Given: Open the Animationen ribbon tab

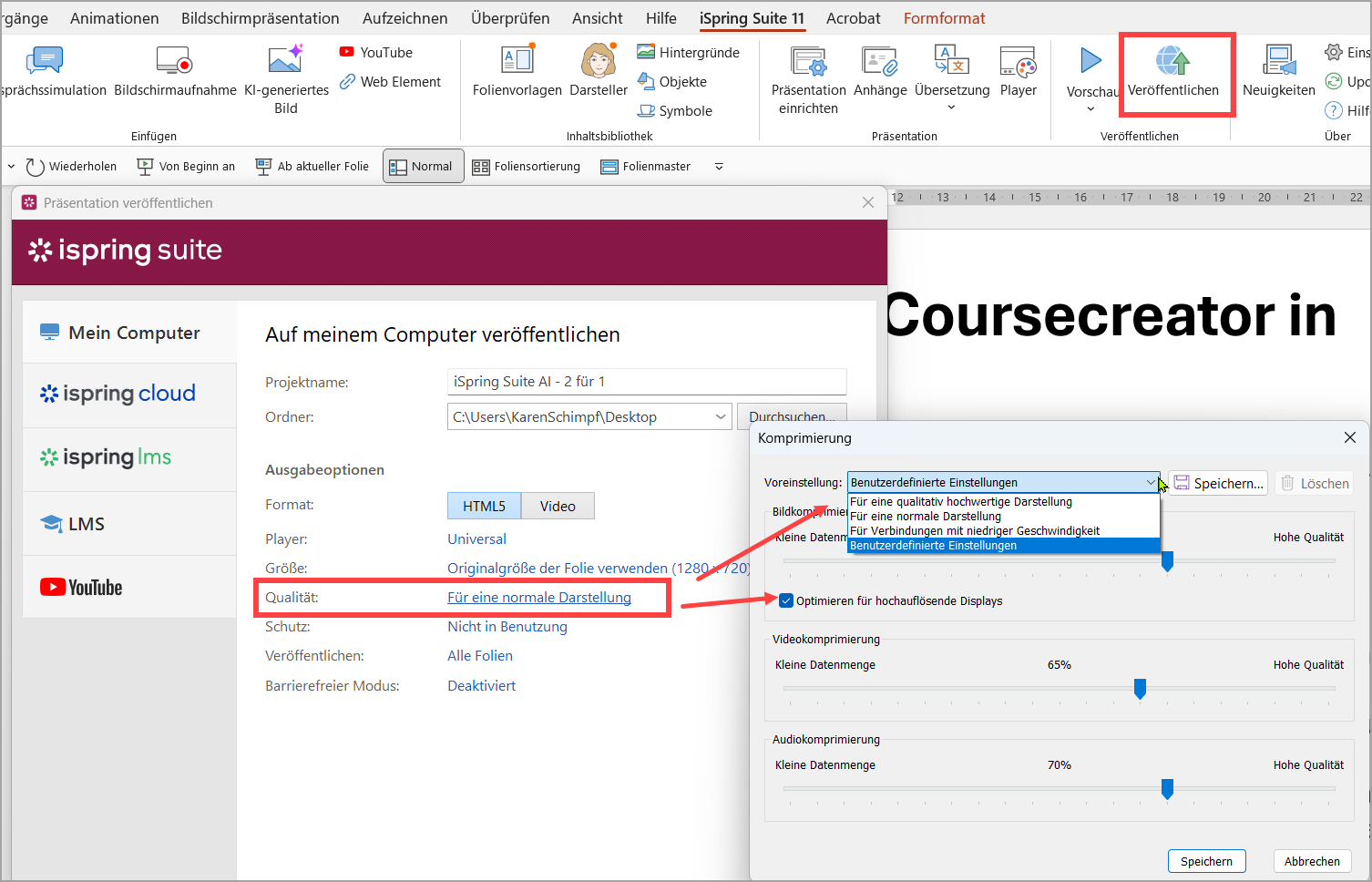Looking at the screenshot, I should coord(114,18).
